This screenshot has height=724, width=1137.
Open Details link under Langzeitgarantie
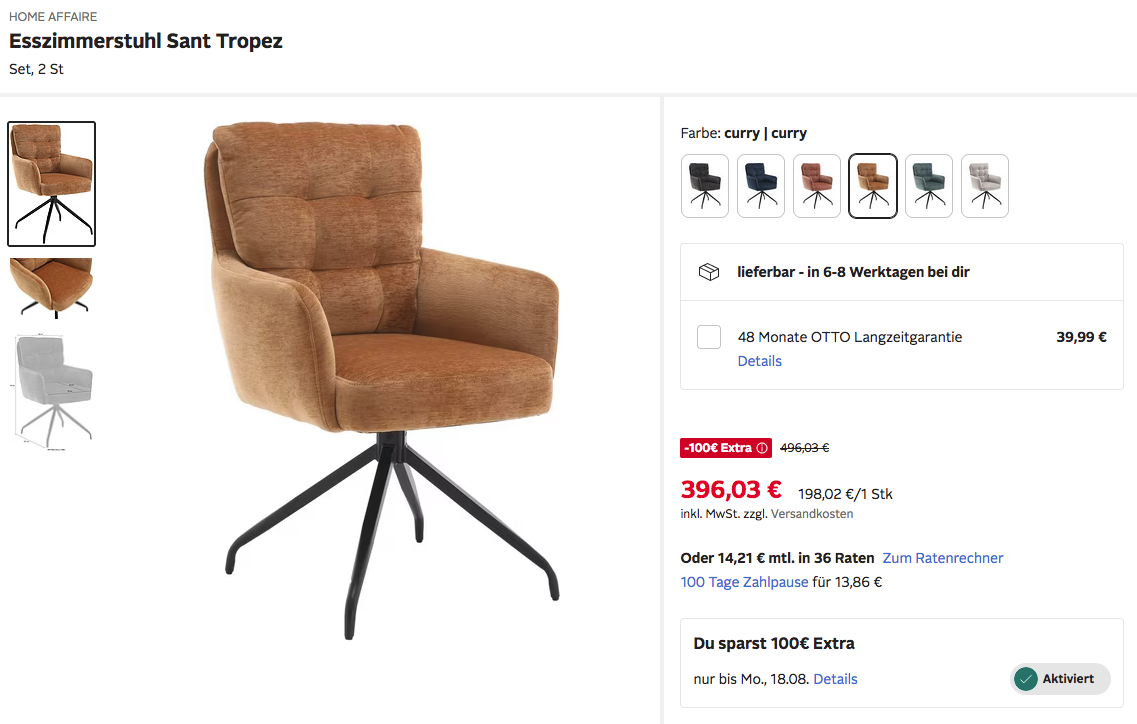tap(759, 361)
